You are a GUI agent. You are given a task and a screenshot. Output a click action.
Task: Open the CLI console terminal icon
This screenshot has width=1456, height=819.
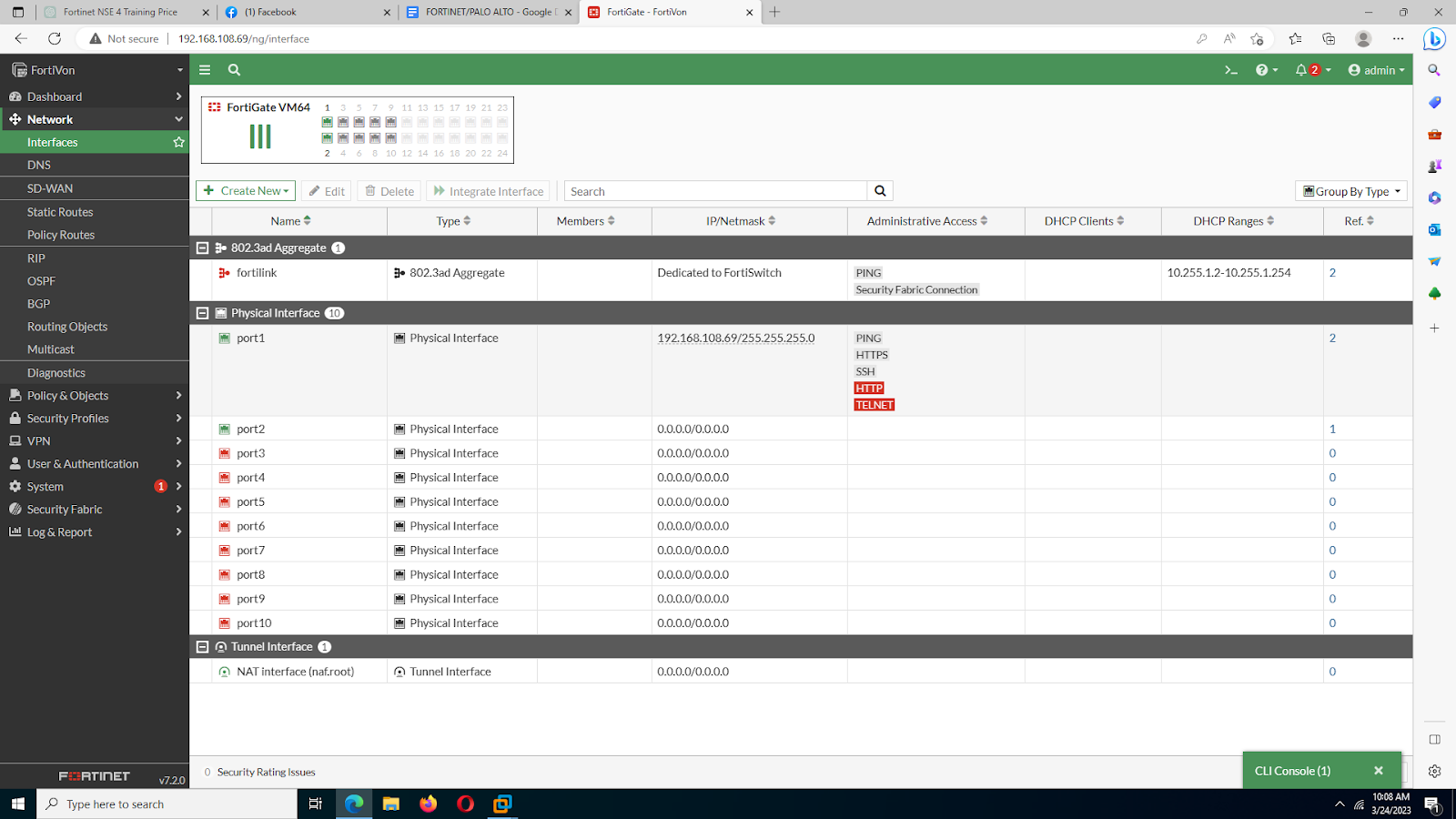pyautogui.click(x=1231, y=70)
